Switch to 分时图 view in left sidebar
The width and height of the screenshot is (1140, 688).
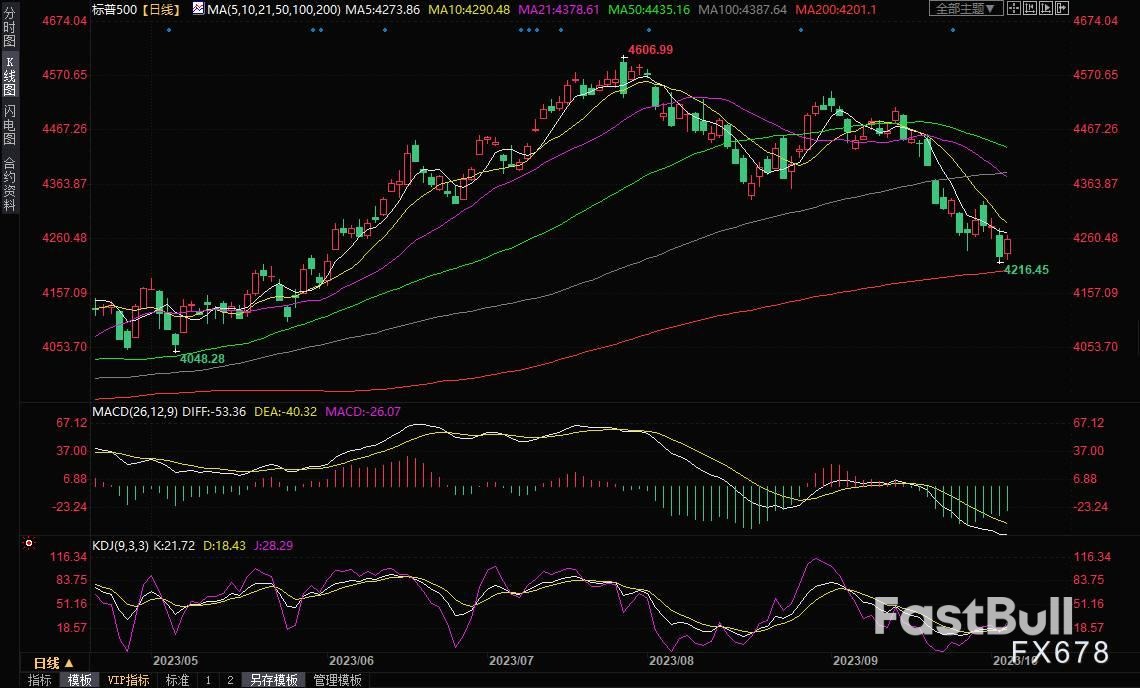10,32
